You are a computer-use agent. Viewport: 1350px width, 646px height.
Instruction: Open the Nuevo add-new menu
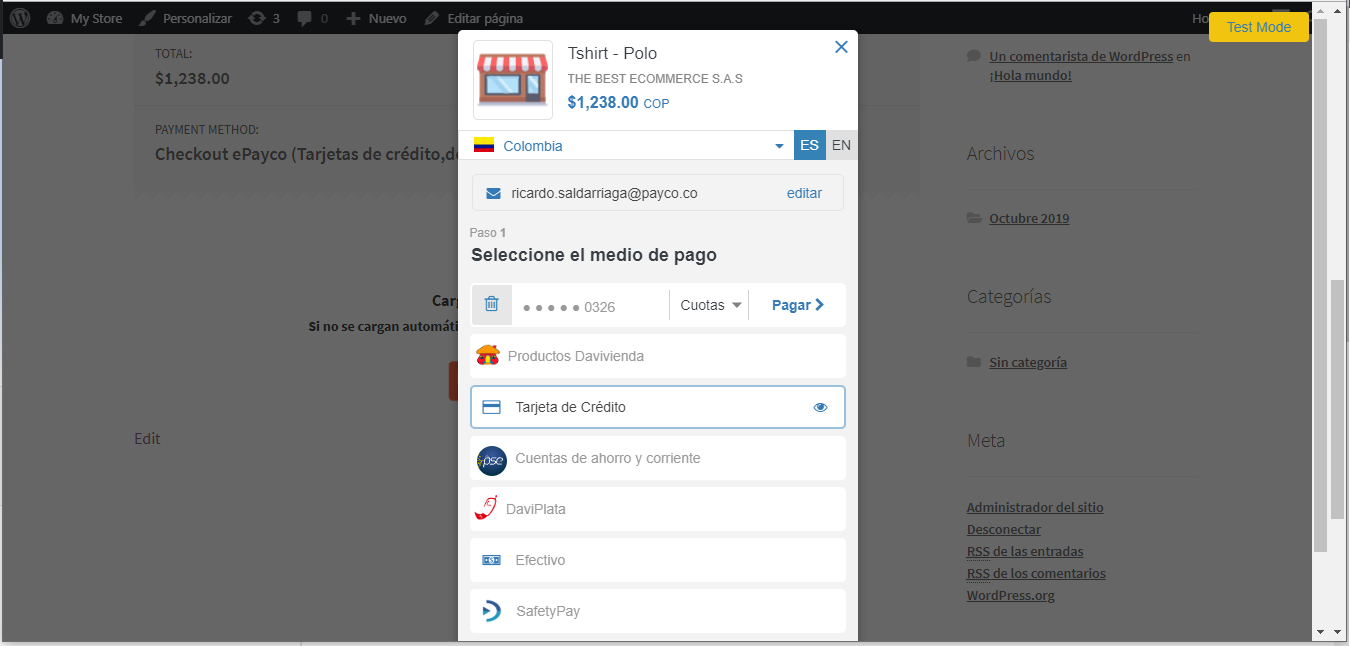point(376,18)
